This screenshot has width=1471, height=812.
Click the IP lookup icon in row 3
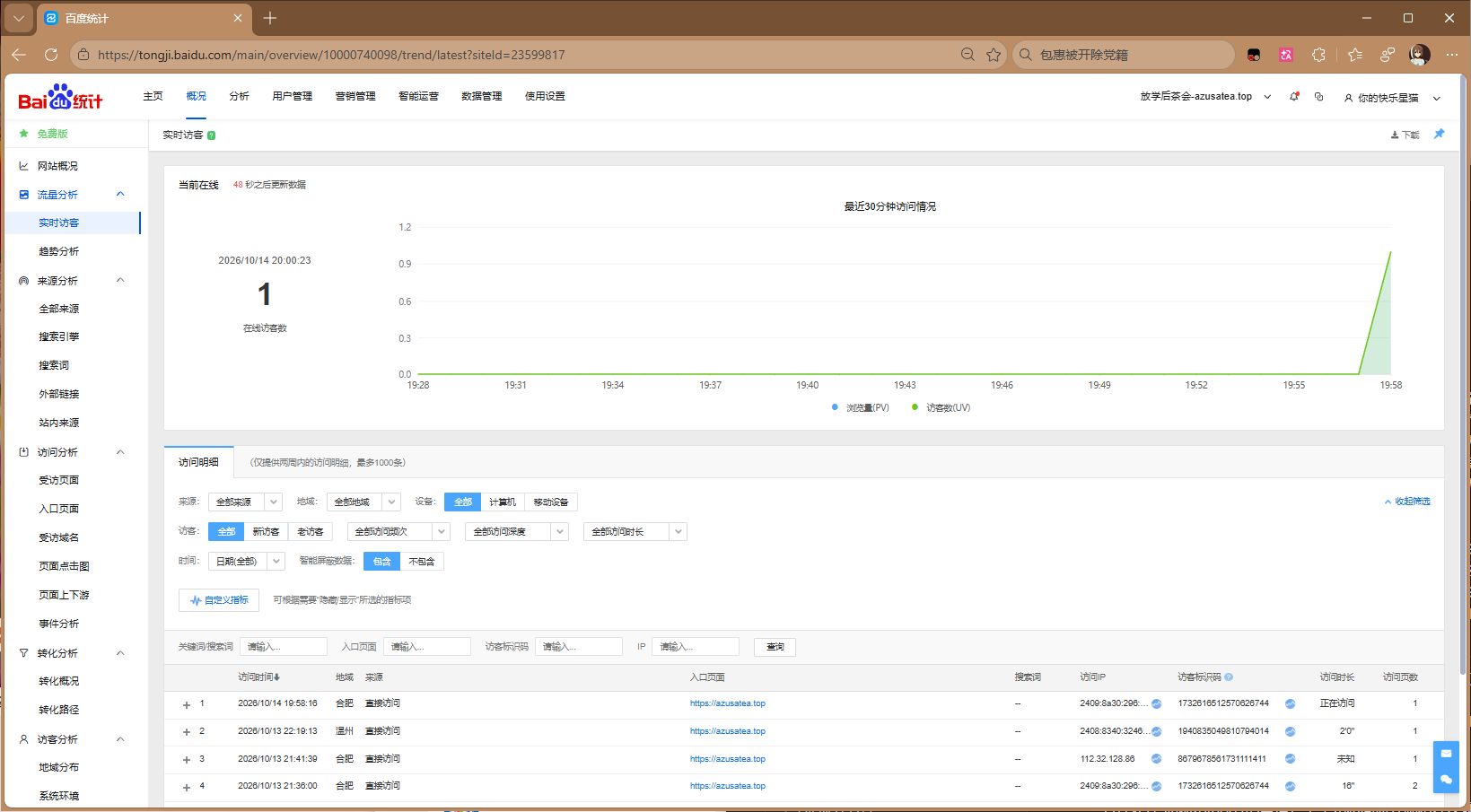pyautogui.click(x=1157, y=759)
